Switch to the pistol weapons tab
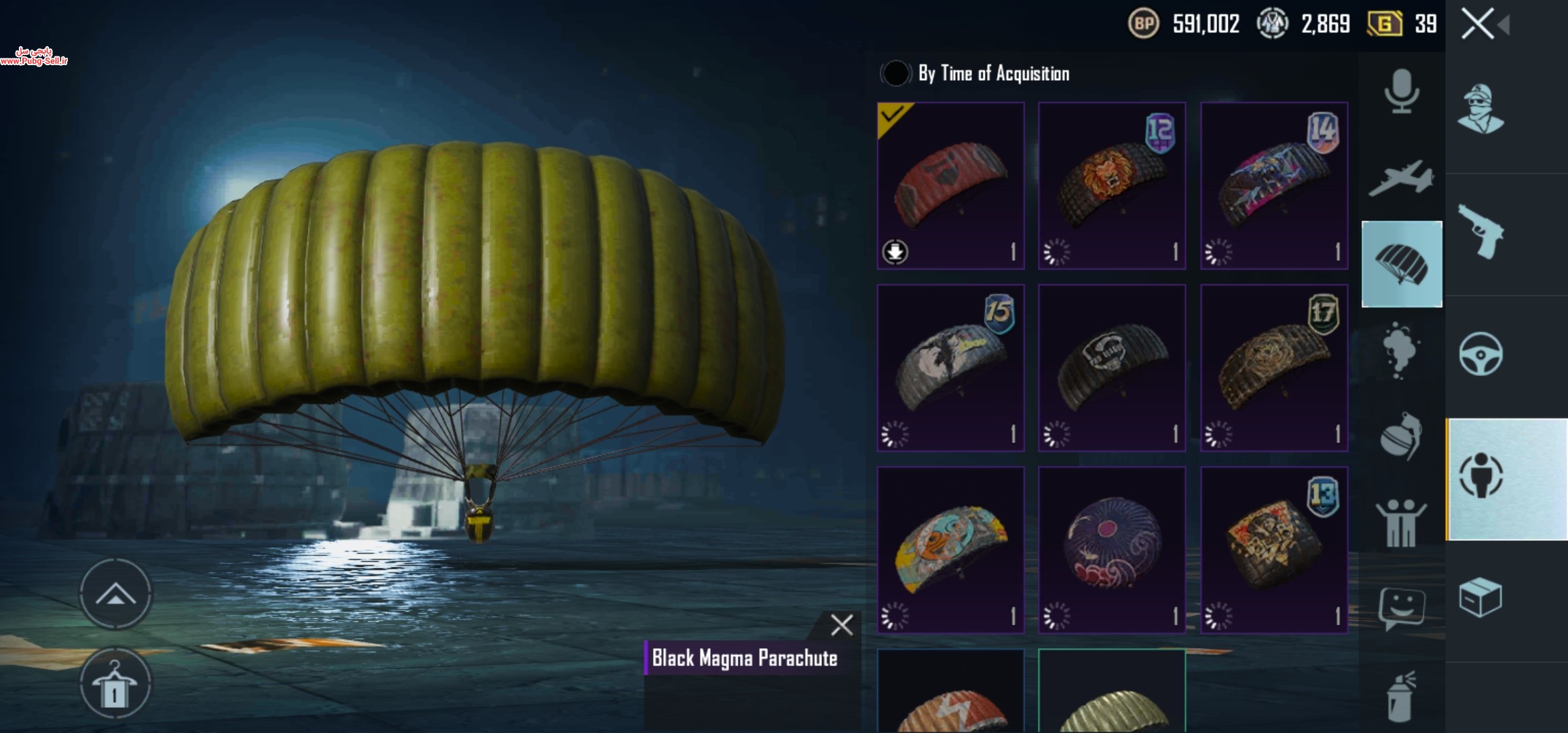The image size is (1568, 733). pyautogui.click(x=1480, y=232)
